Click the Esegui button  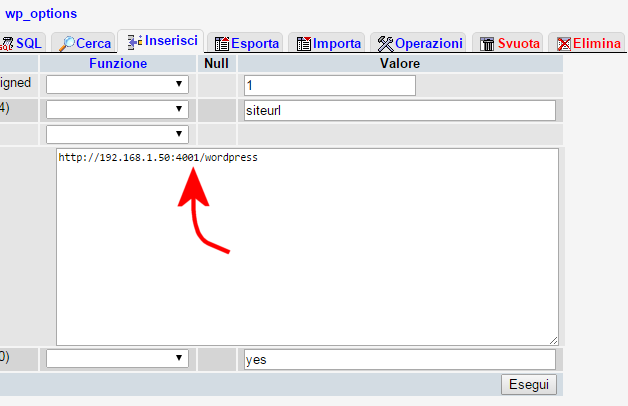coord(529,384)
